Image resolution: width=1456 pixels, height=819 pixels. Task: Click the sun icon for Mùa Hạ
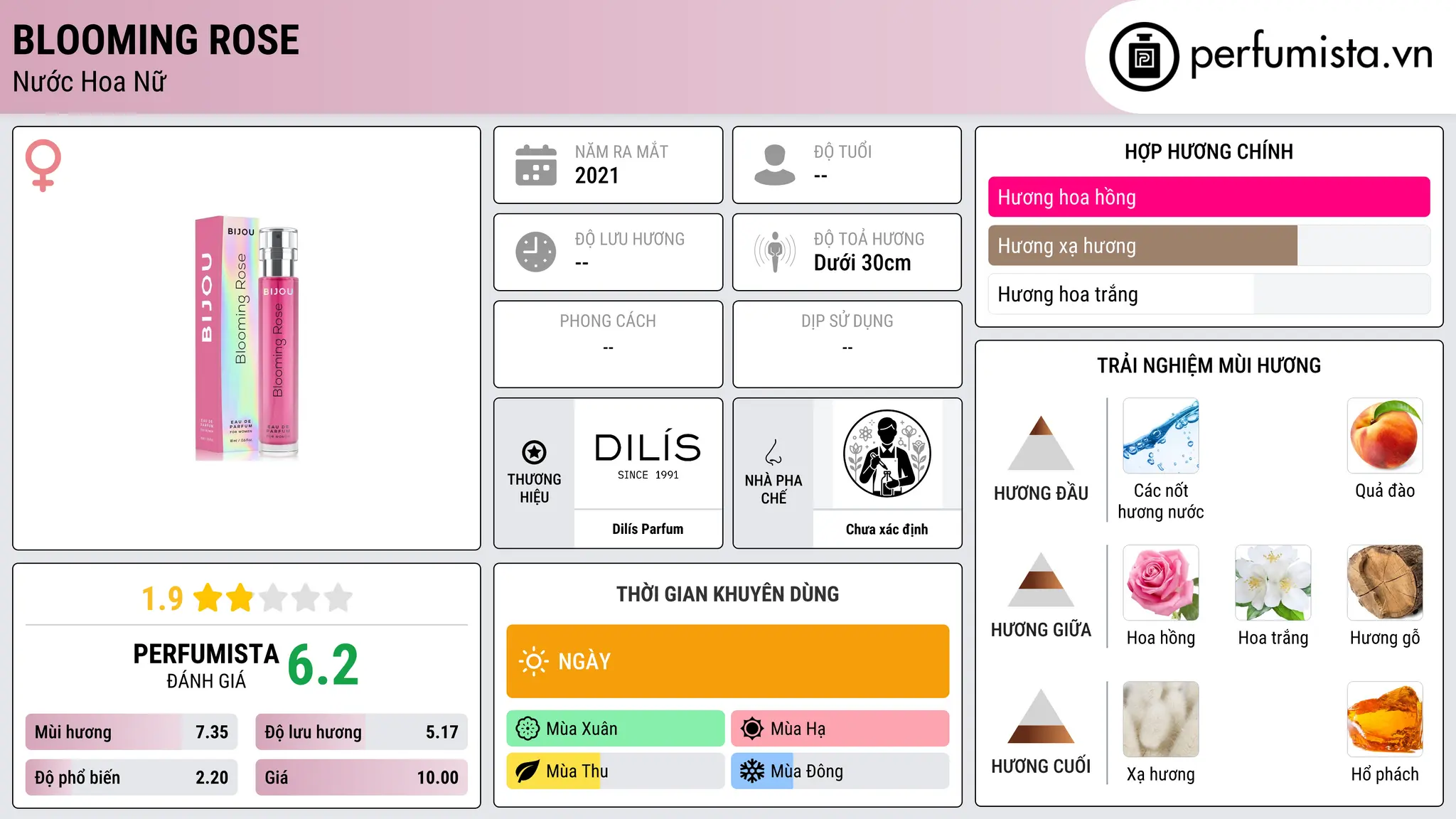pos(752,729)
